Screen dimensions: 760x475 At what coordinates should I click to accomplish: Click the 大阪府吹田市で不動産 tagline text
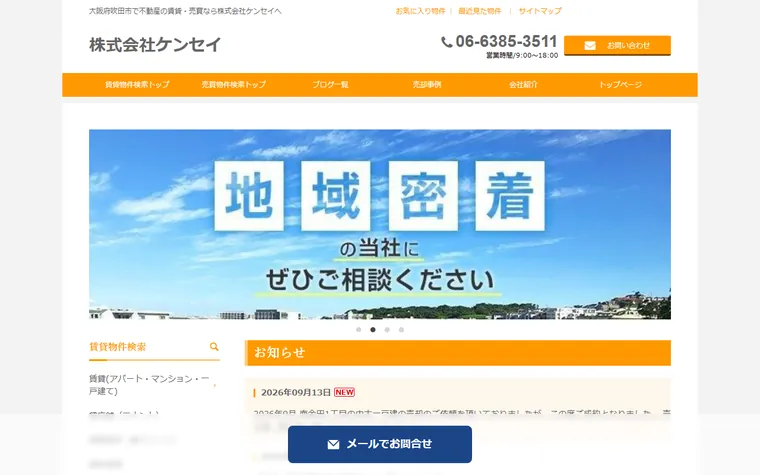pos(185,11)
